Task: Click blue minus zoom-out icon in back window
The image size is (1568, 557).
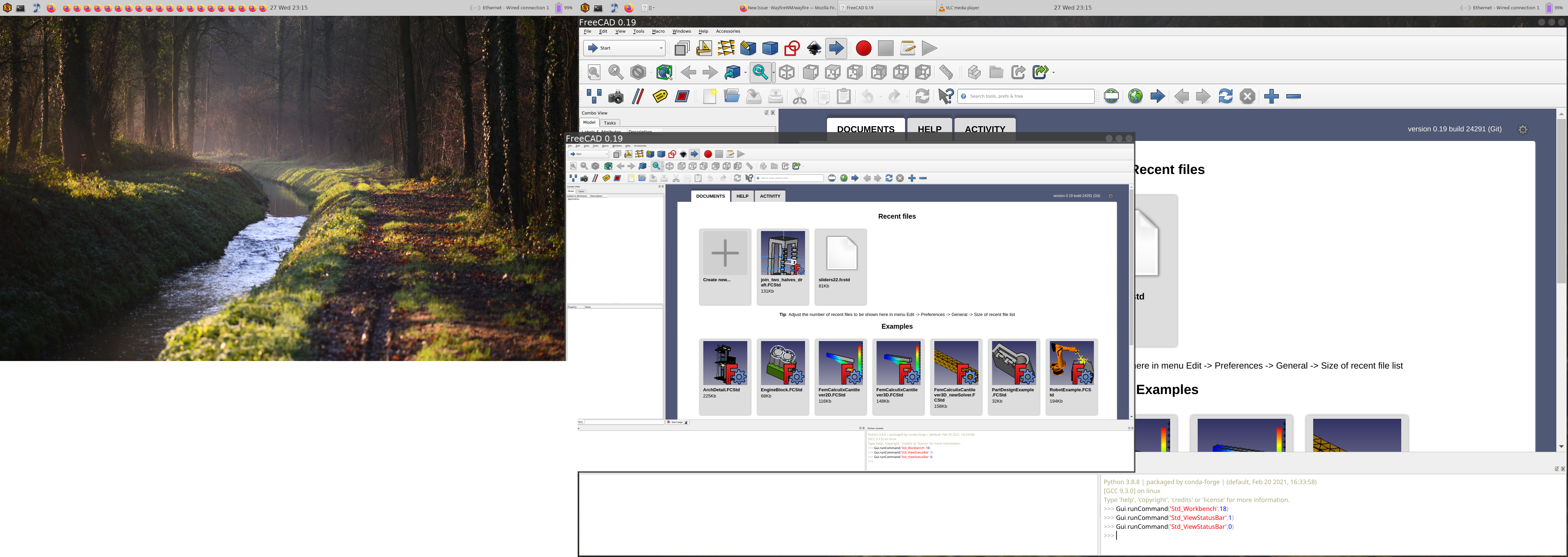Action: click(x=1294, y=96)
